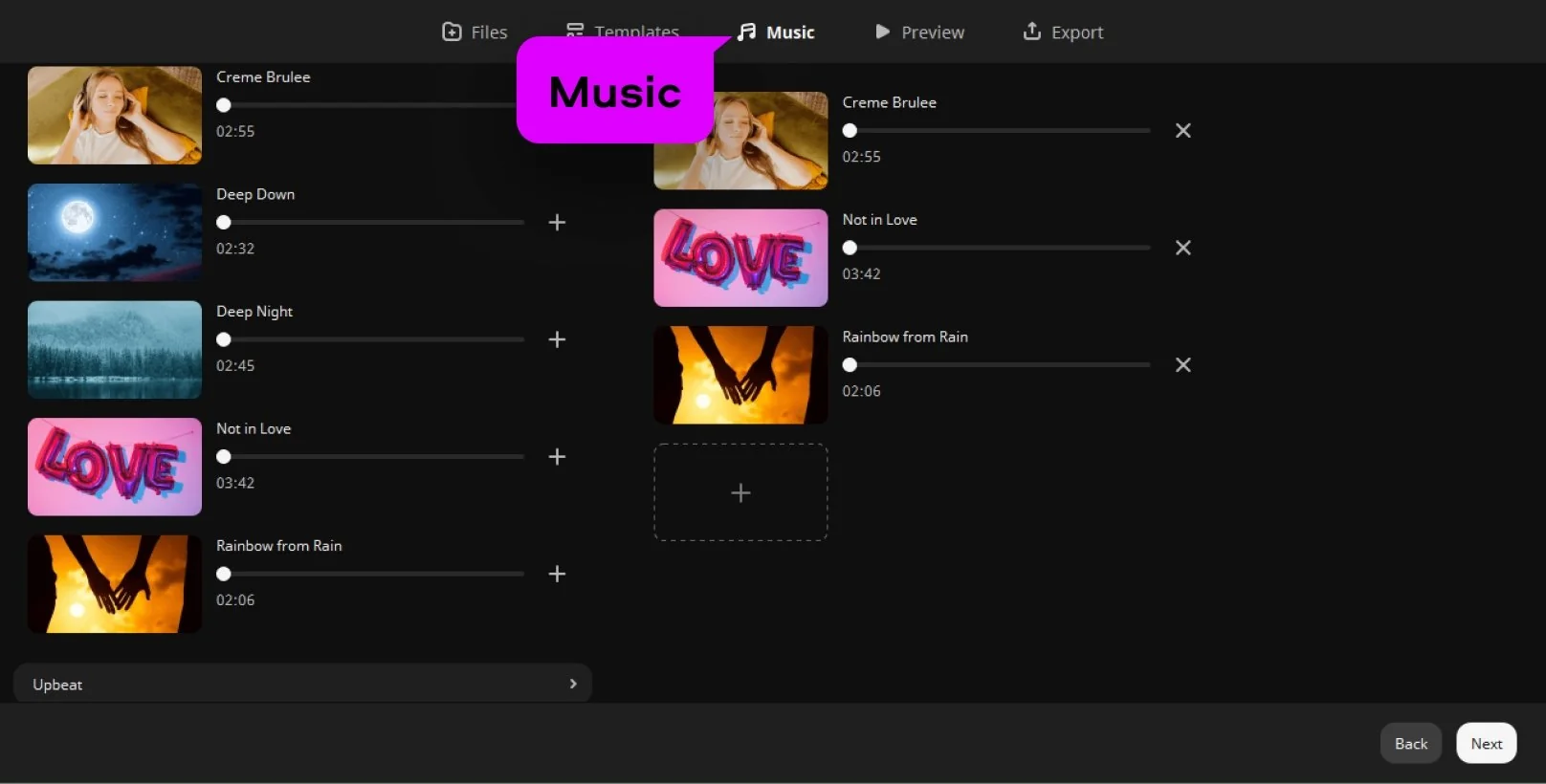Click the Deep Down moon thumbnail
The width and height of the screenshot is (1546, 784).
(x=115, y=232)
